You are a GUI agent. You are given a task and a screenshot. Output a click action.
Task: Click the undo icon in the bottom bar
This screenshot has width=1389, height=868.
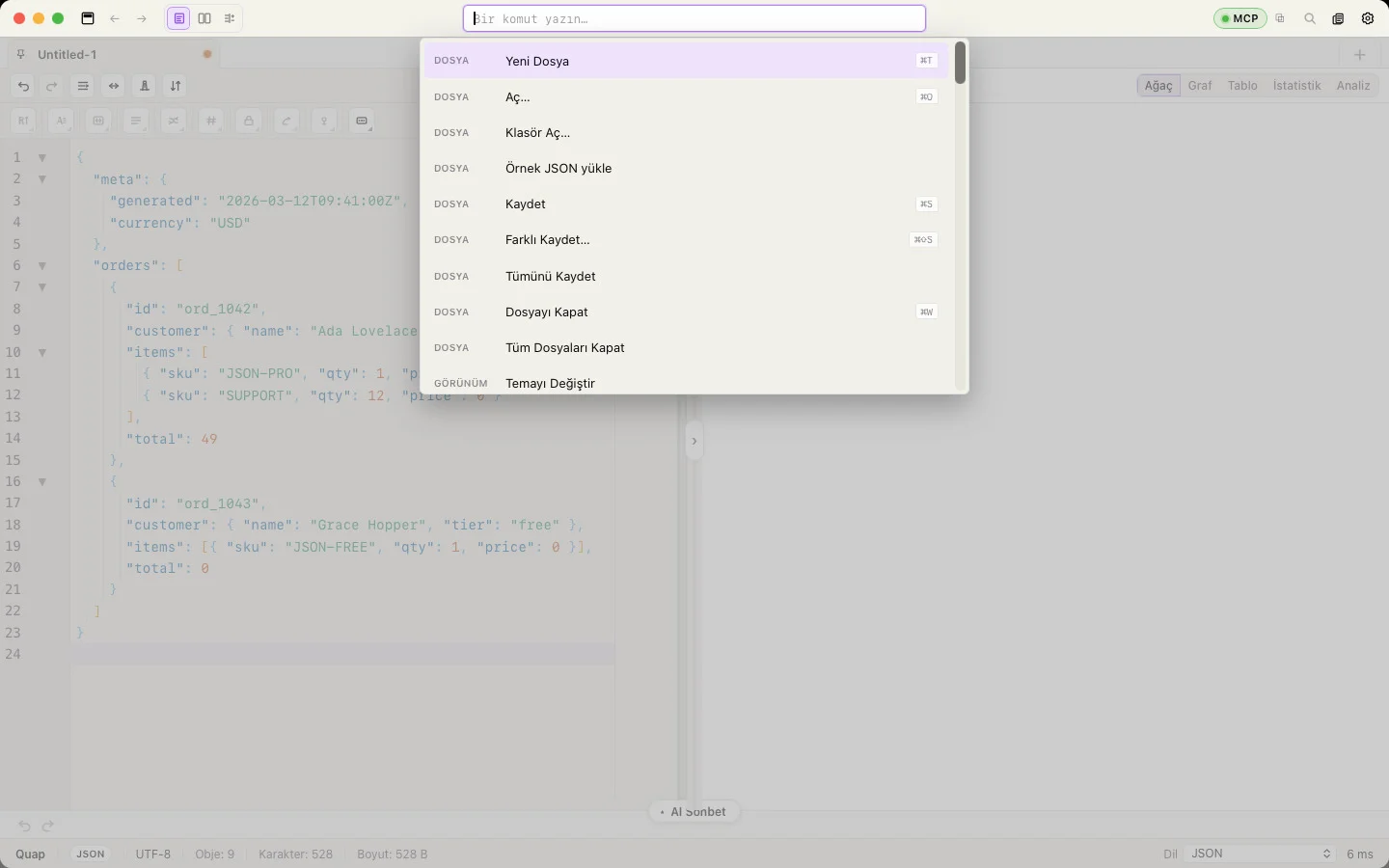pyautogui.click(x=24, y=826)
